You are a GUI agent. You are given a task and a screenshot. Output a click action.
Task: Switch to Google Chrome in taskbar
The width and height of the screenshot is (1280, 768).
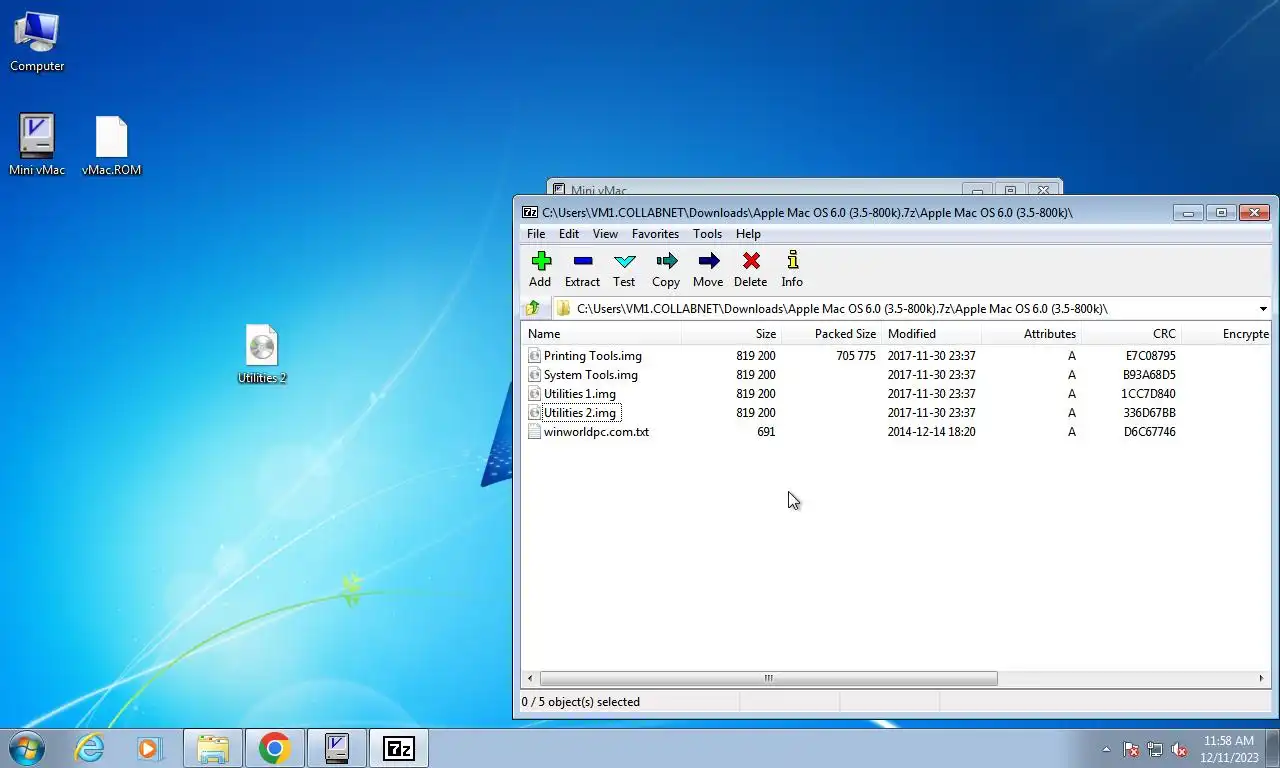[x=274, y=748]
